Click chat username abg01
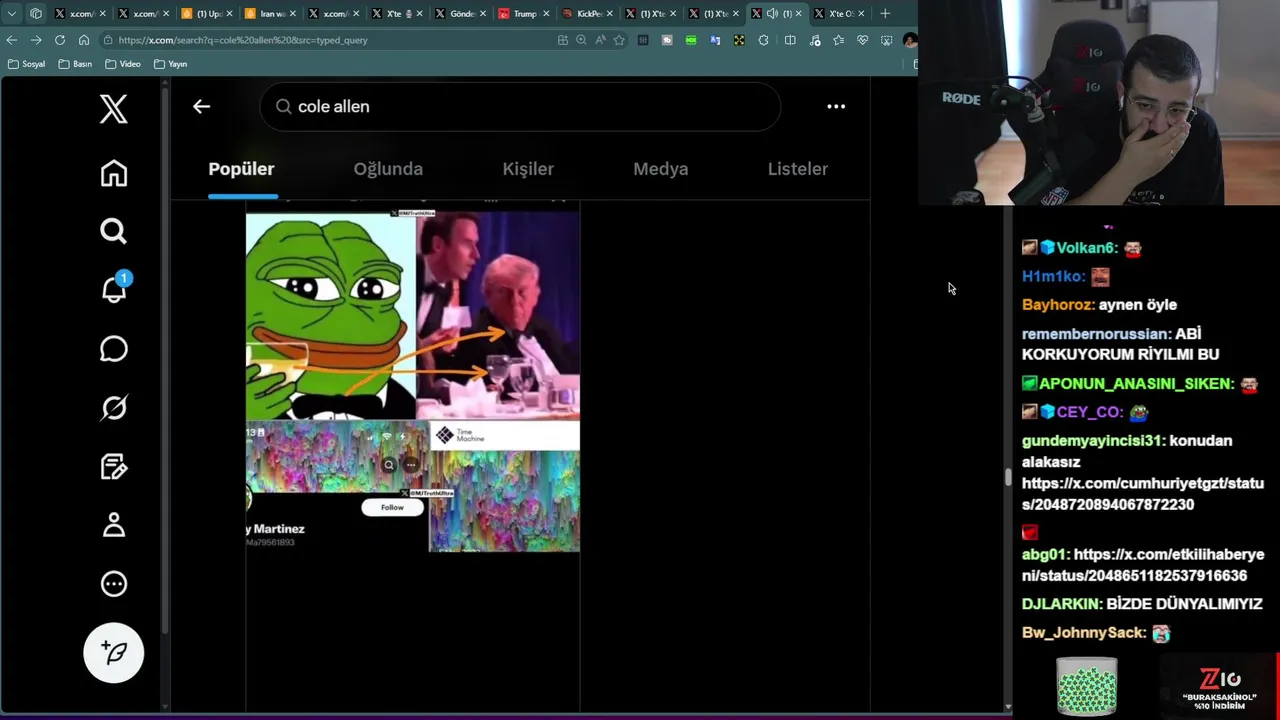This screenshot has height=720, width=1280. [1044, 555]
